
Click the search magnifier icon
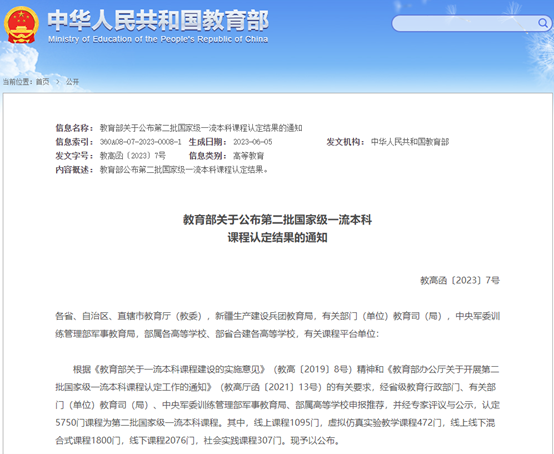coord(542,23)
